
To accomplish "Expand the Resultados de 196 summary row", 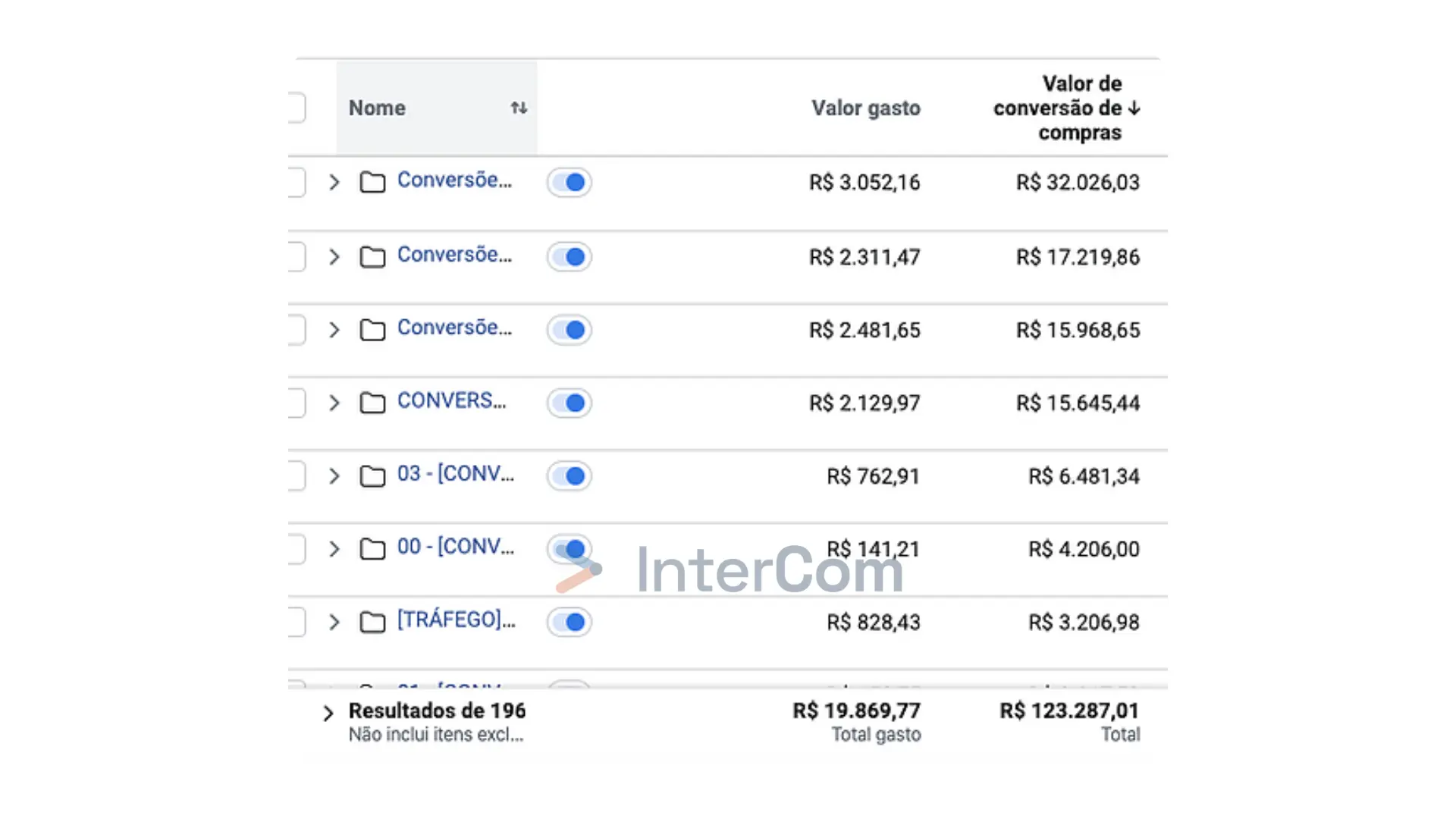I will [328, 714].
